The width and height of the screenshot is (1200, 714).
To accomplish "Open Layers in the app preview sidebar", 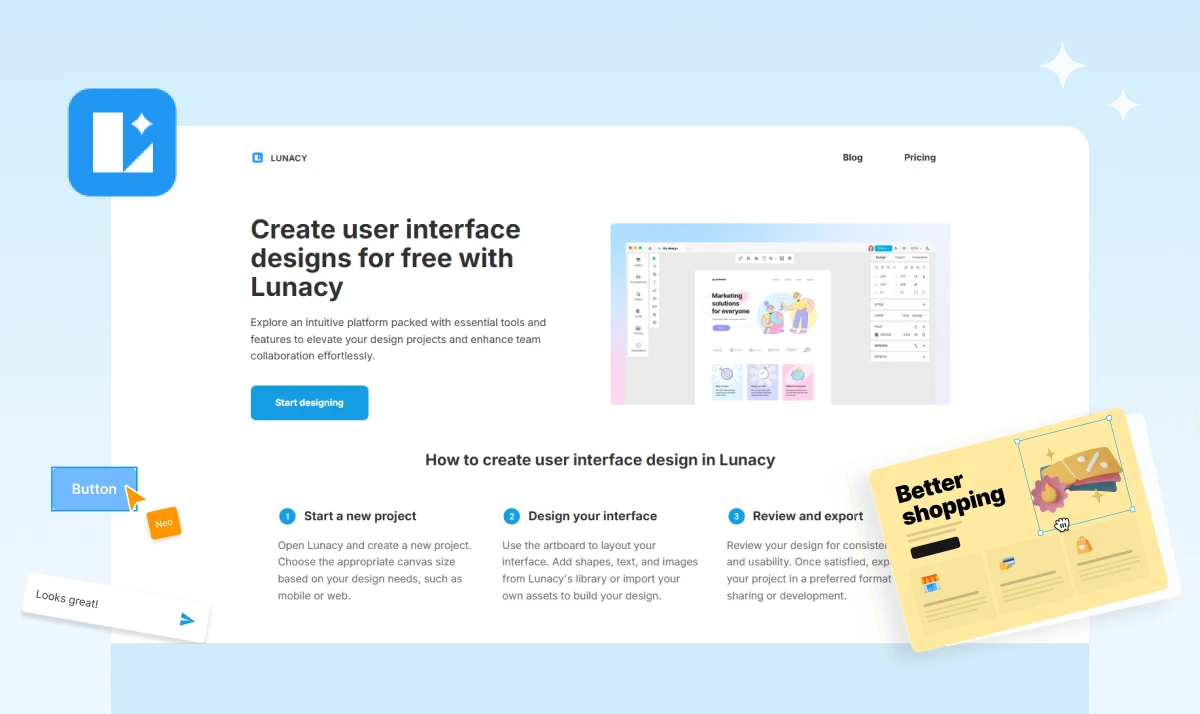I will [x=638, y=263].
